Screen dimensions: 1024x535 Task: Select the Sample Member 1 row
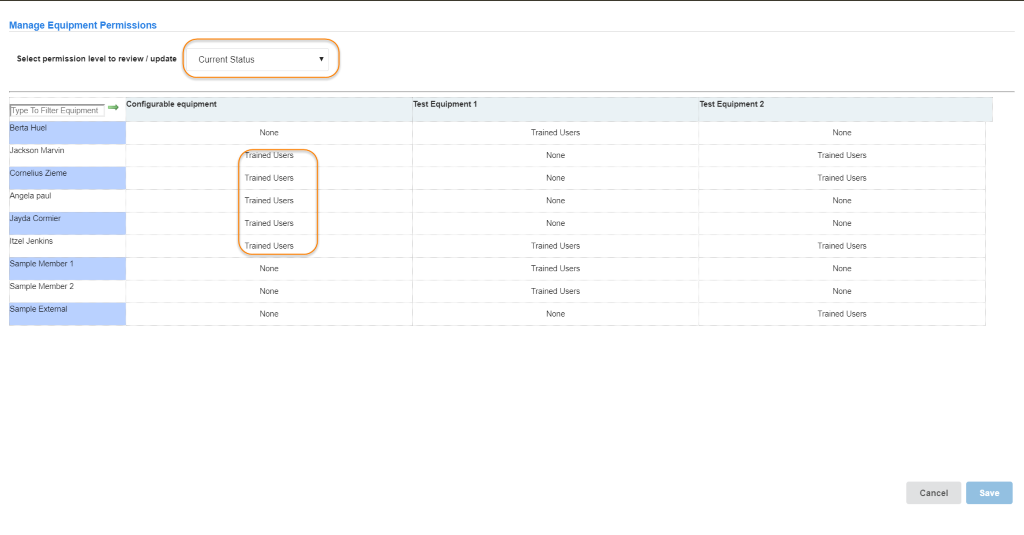[40, 264]
